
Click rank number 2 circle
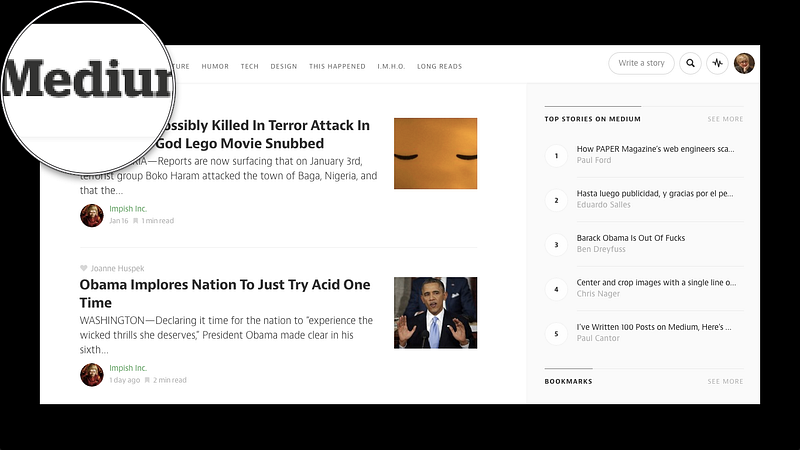point(556,200)
